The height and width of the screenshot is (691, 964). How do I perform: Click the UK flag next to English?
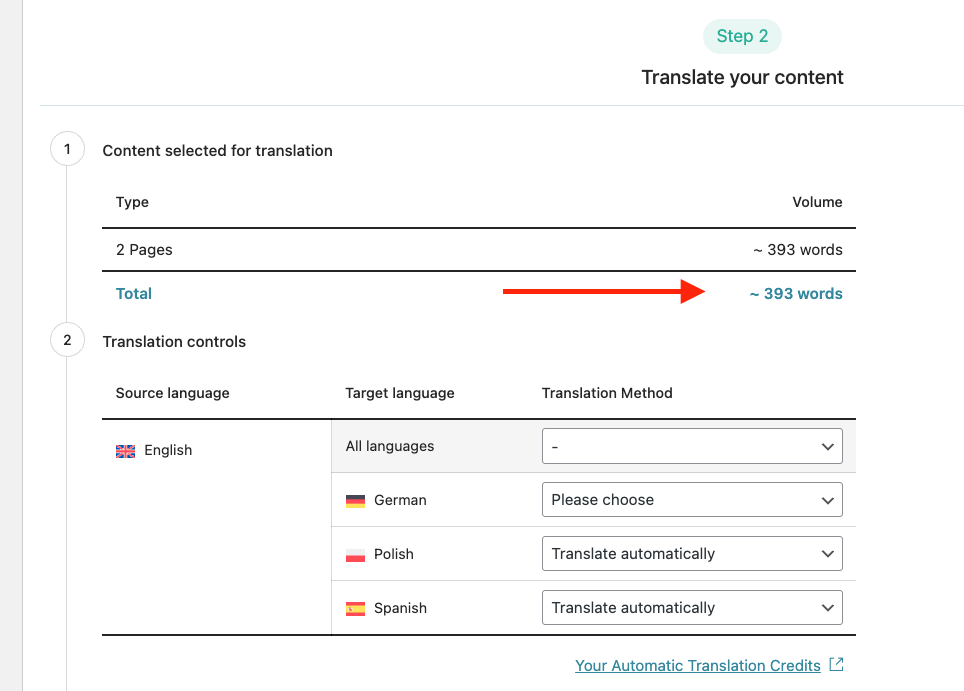[x=125, y=451]
